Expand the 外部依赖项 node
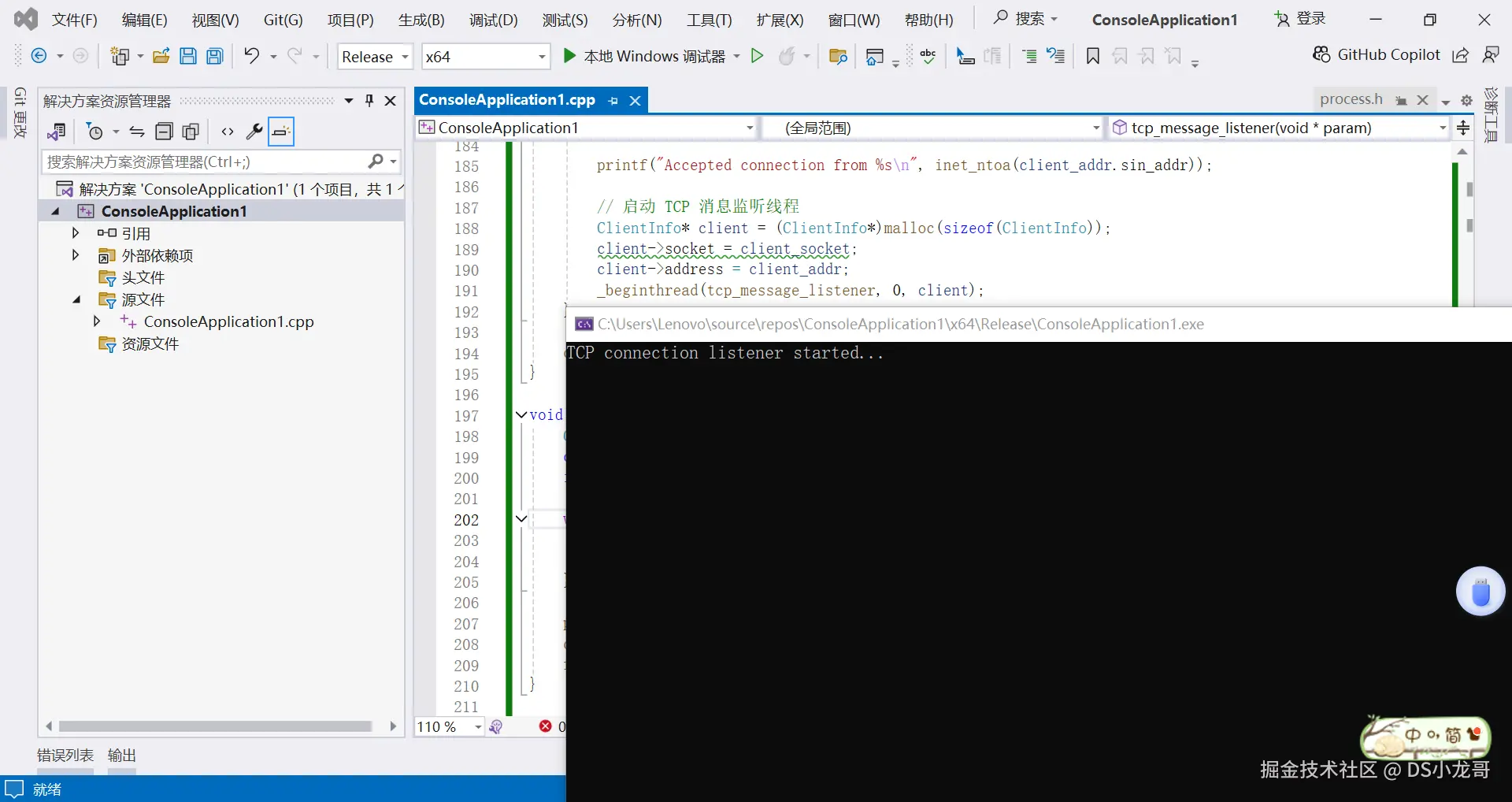Viewport: 1512px width, 802px height. pos(76,255)
